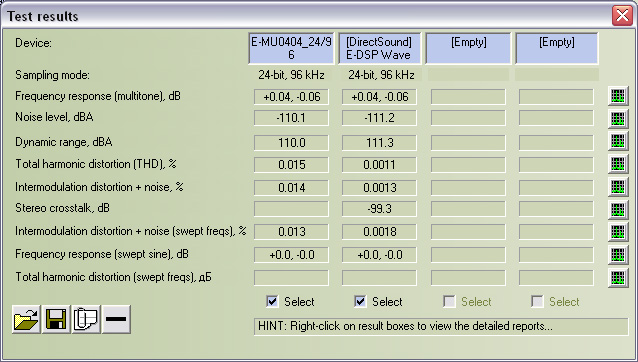Viewport: 638px width, 362px height.
Task: Click the 24-bit, 96 kHz mode under E-MU0404
Action: tap(291, 75)
